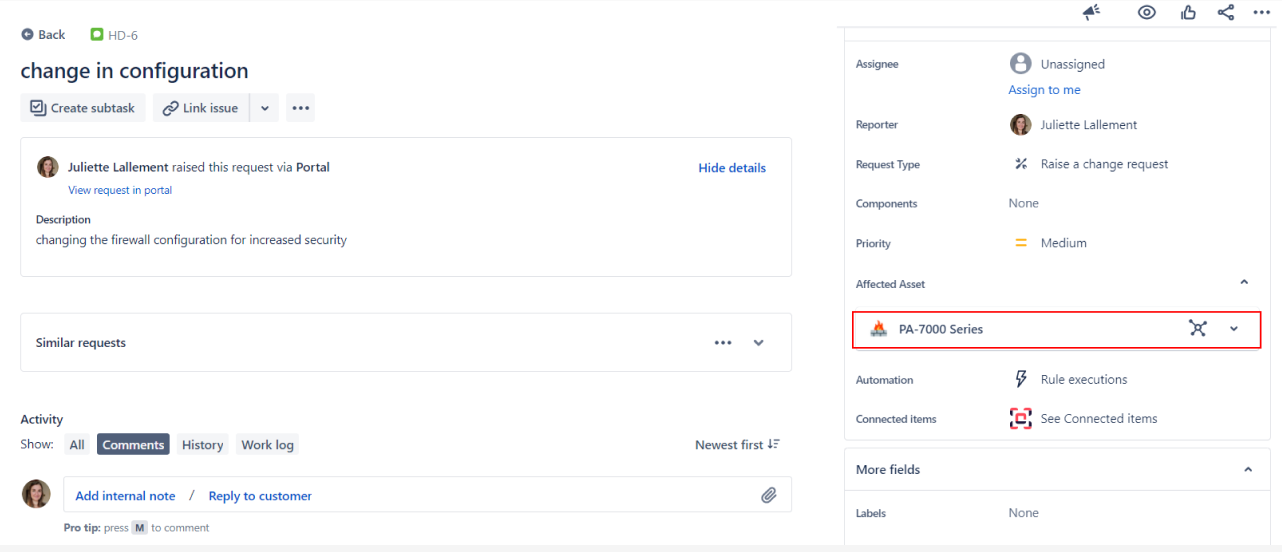This screenshot has height=552, width=1282.
Task: Click the Back arrow icon
Action: (x=27, y=35)
